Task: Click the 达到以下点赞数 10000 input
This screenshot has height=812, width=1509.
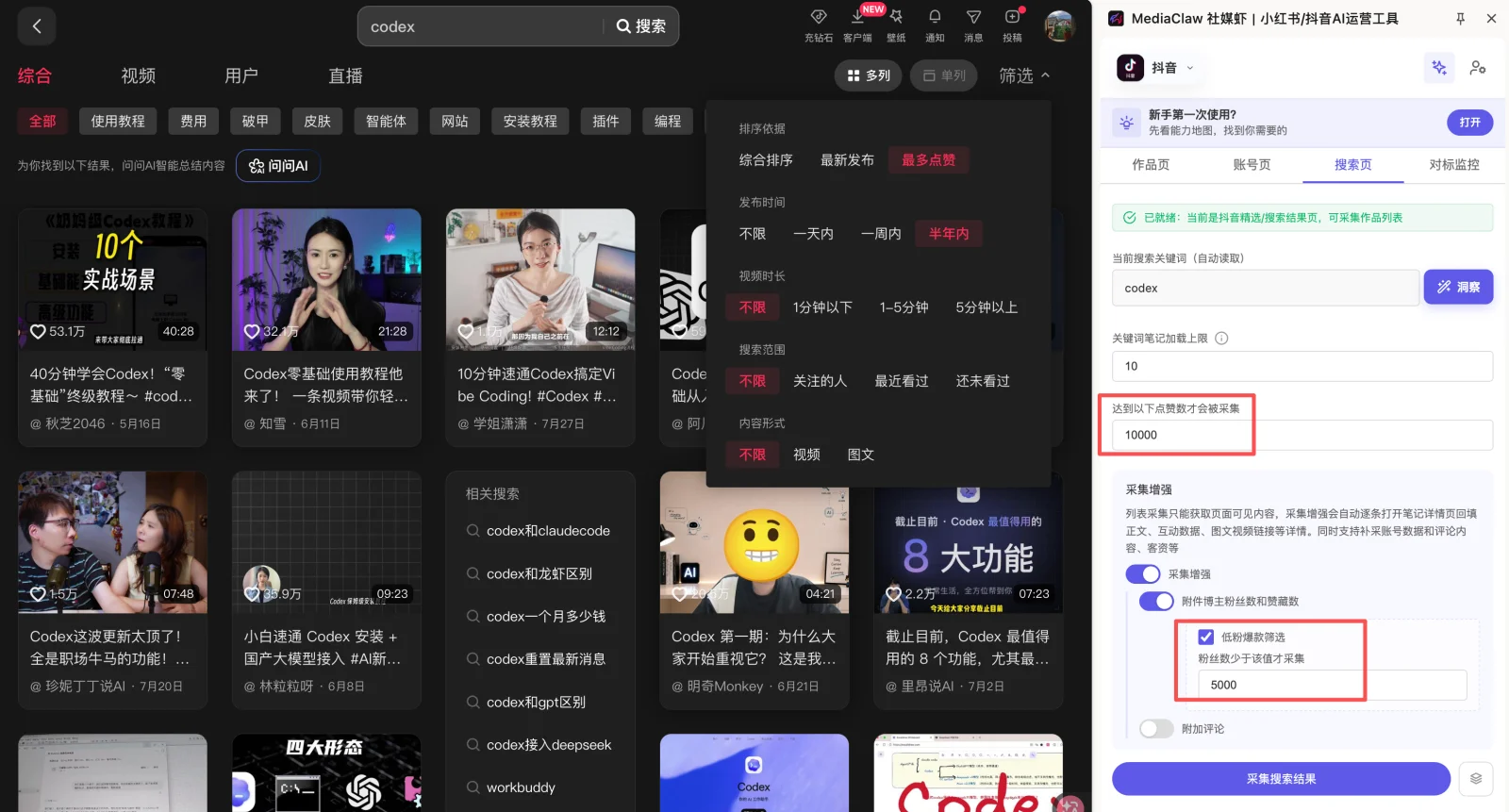Action: click(x=1302, y=435)
